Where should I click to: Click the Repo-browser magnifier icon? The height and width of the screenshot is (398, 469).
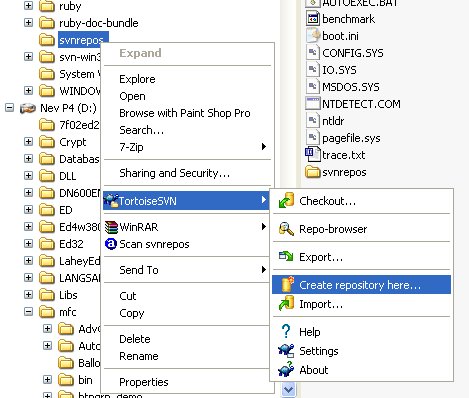pyautogui.click(x=286, y=229)
